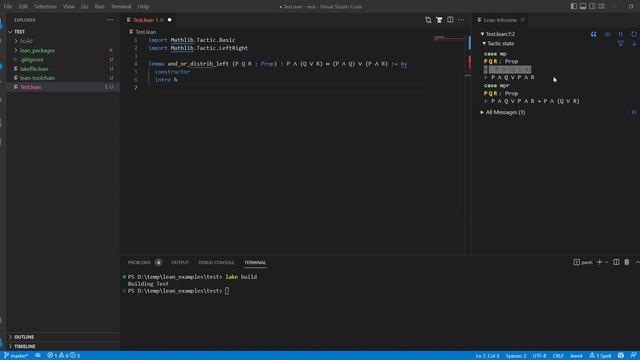The width and height of the screenshot is (640, 360).
Task: Switch to the OUTPUT panel tab
Action: pyautogui.click(x=180, y=262)
